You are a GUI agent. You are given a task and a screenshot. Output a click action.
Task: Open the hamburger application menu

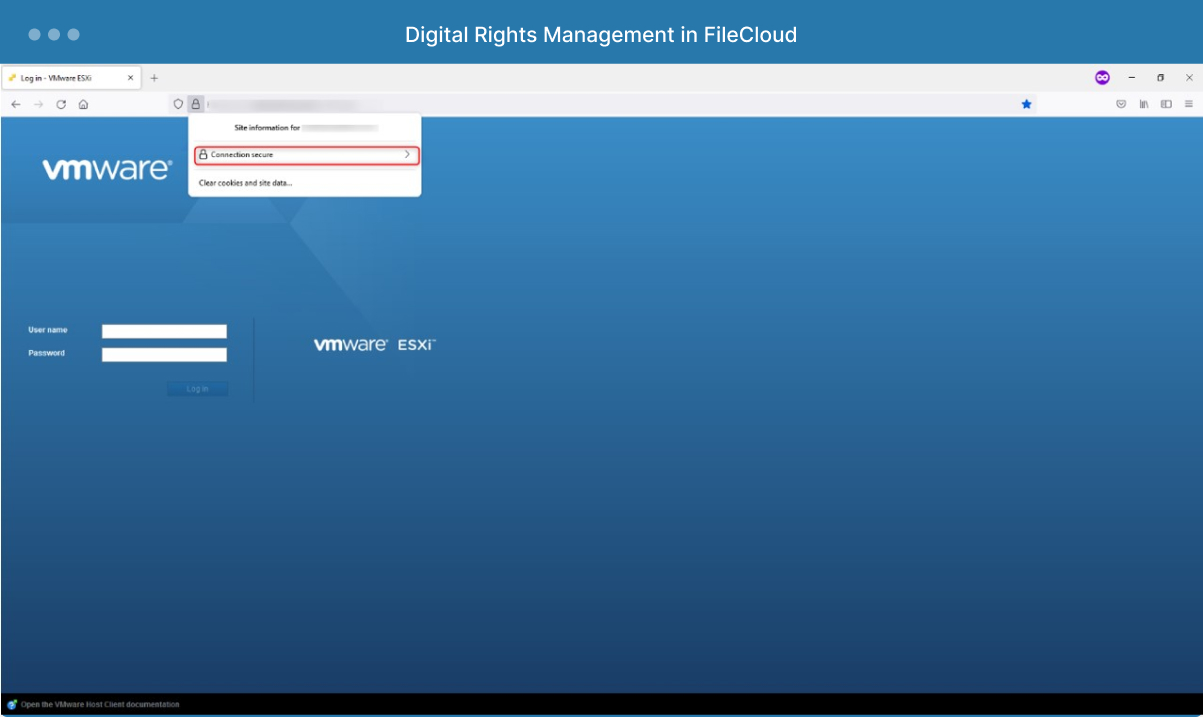pos(1189,104)
